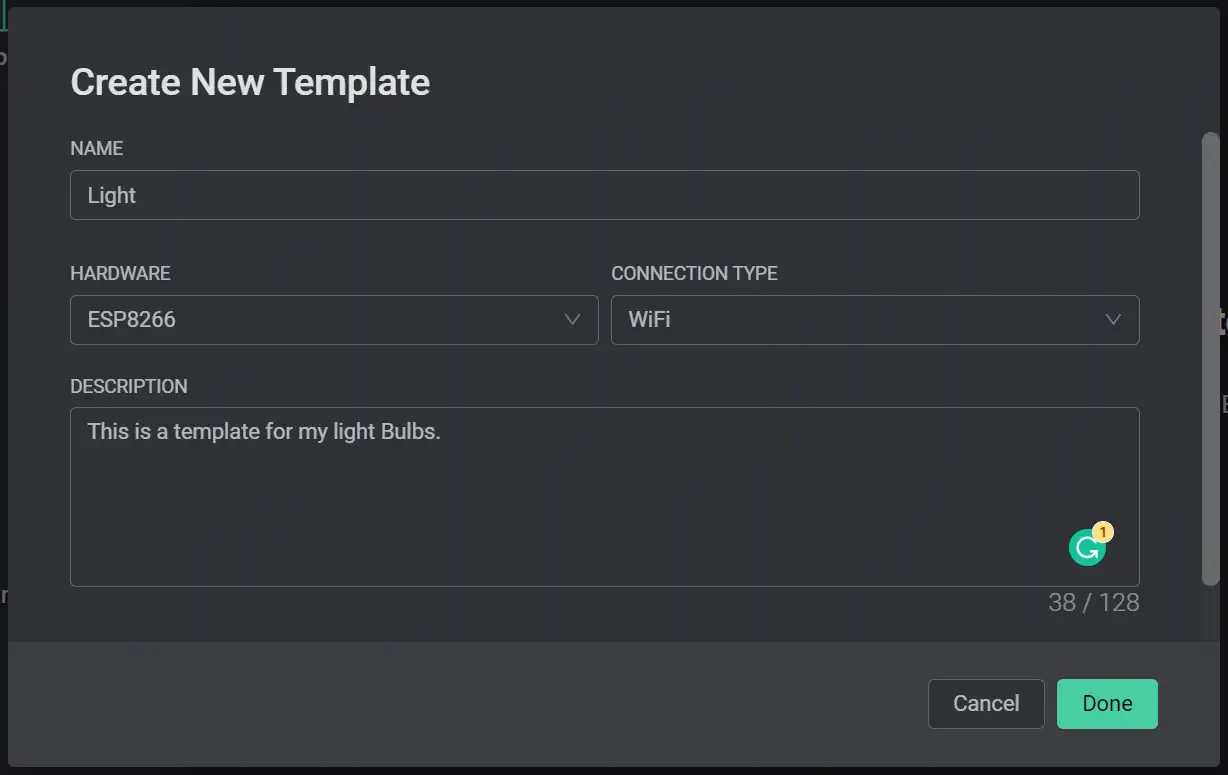Click the word Light in the Name field
Screen dimensions: 1228x775
[112, 196]
